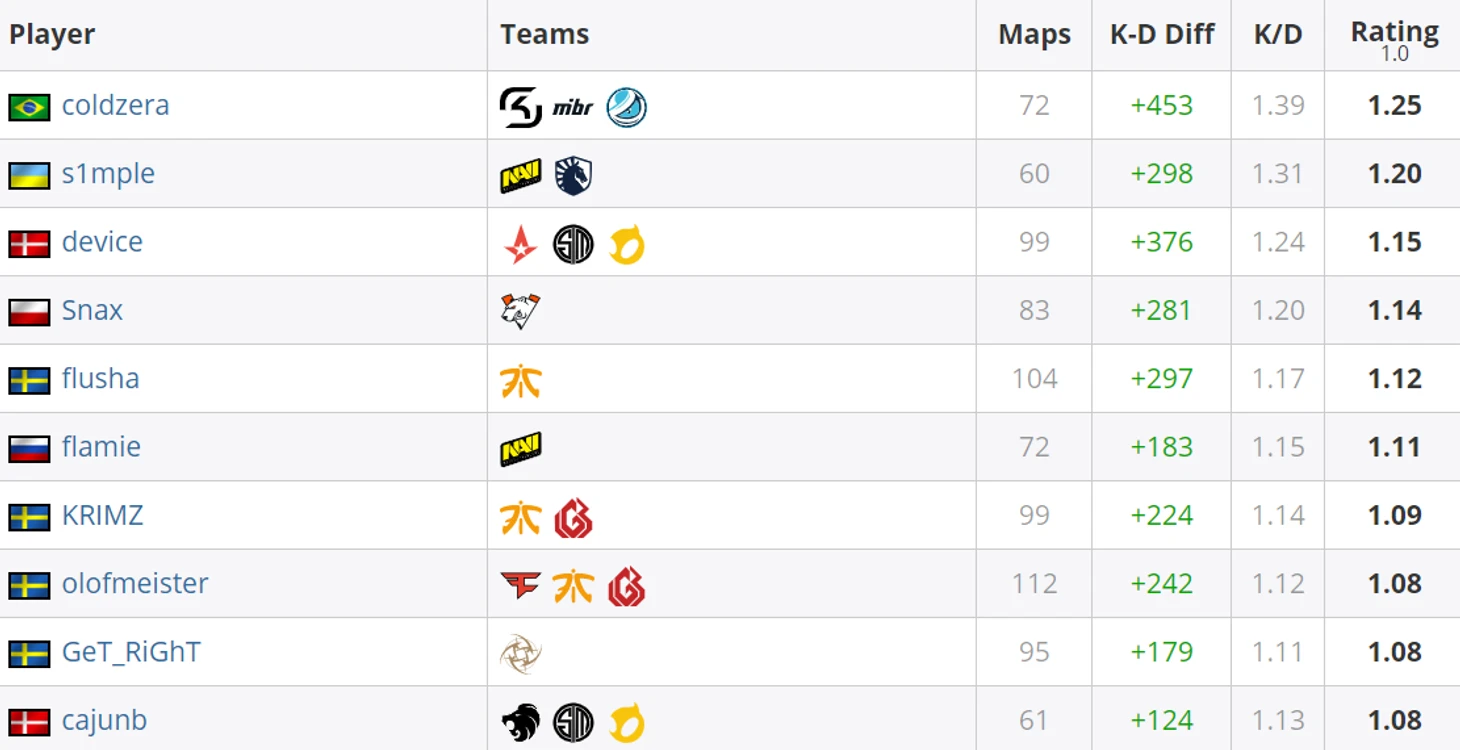This screenshot has width=1460, height=750.
Task: Sort by the K-D Diff column header
Action: click(1162, 34)
